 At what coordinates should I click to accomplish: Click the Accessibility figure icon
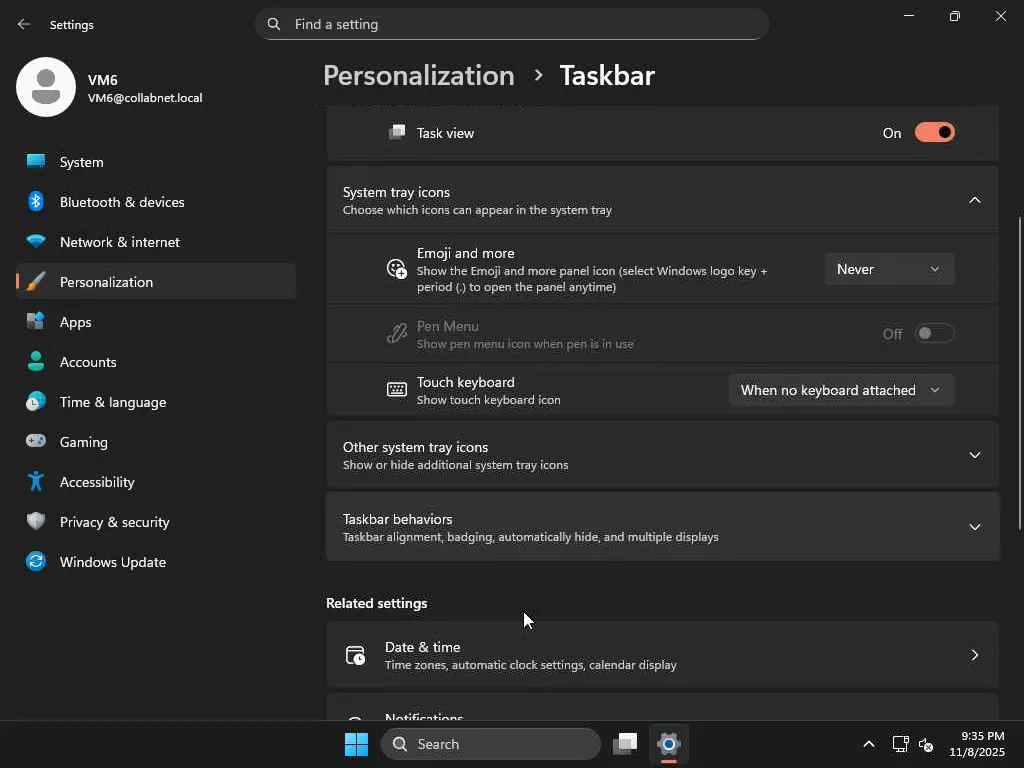[x=36, y=482]
